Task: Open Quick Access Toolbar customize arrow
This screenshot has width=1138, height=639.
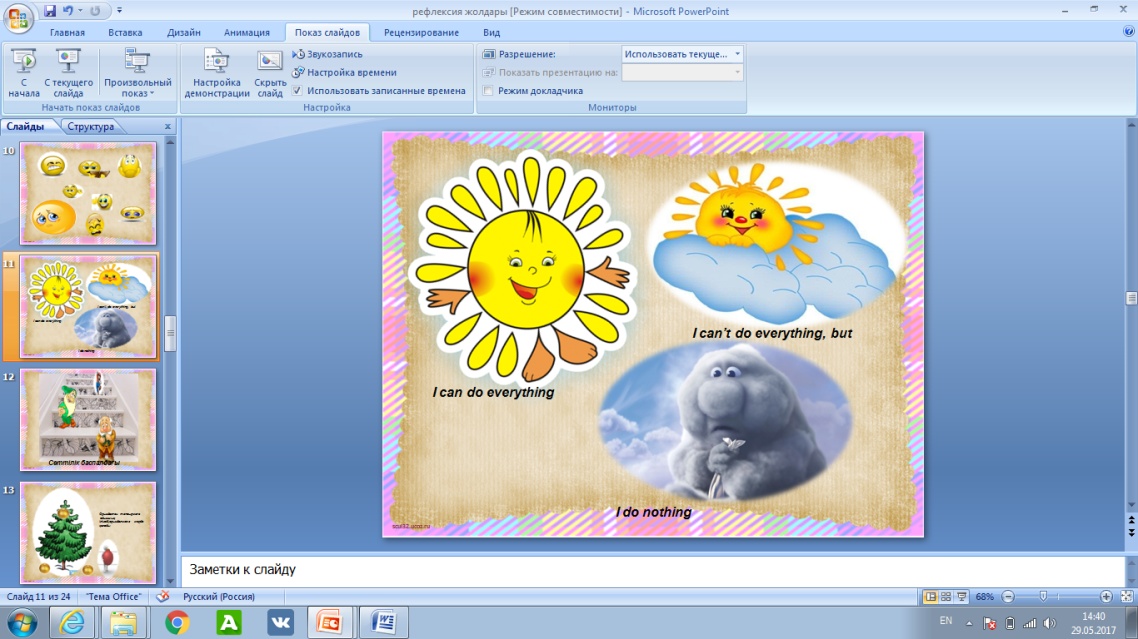Action: point(120,11)
